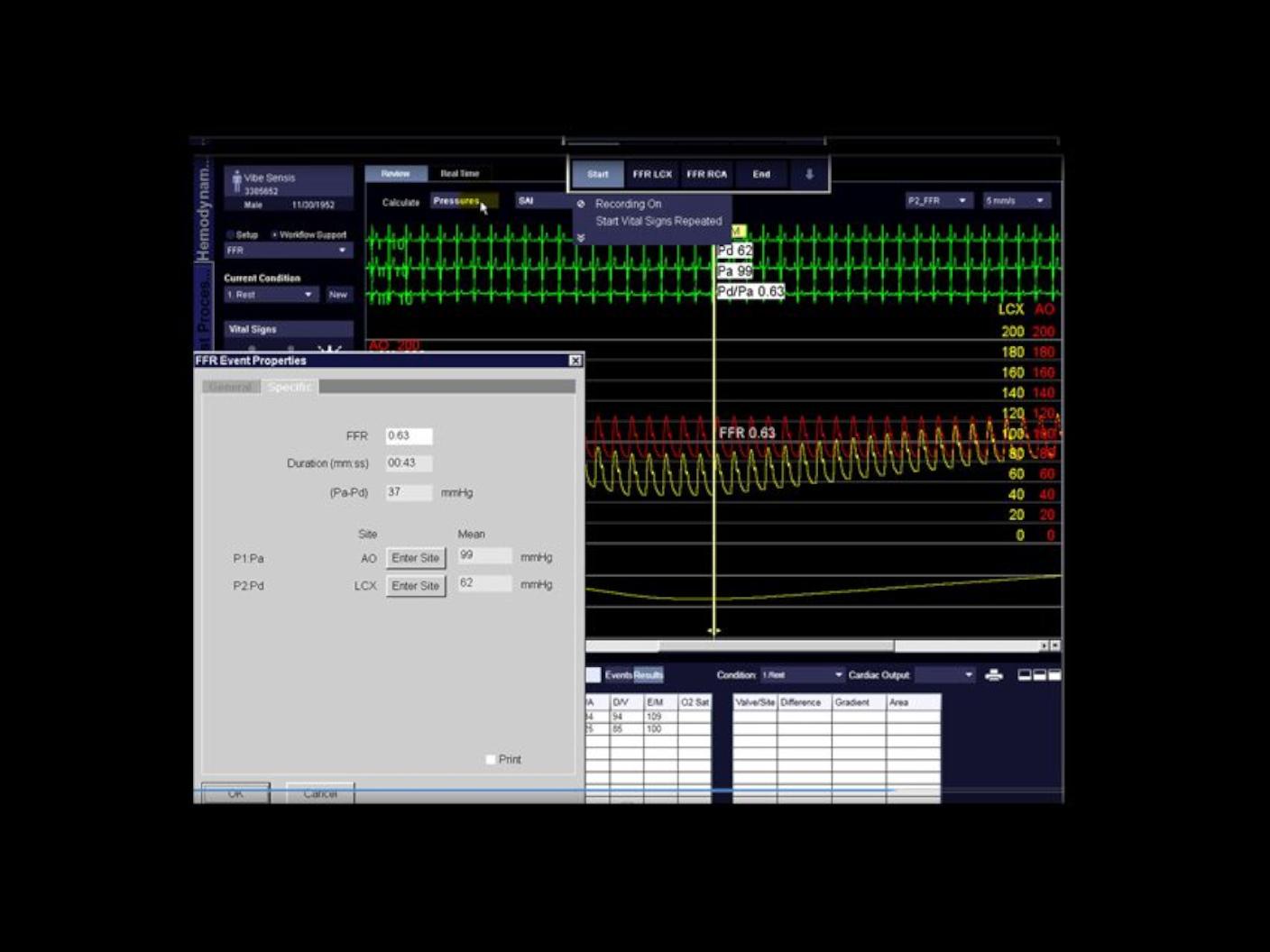Viewport: 1270px width, 952px height.
Task: Switch to the Real Time tab
Action: 460,173
